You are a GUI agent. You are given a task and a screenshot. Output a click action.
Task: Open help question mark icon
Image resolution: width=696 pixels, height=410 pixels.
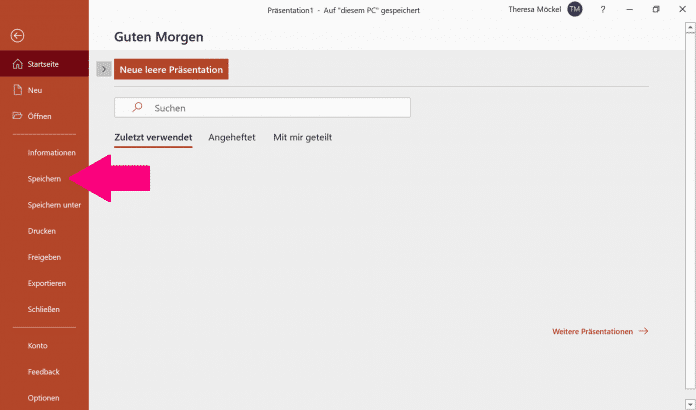point(603,9)
